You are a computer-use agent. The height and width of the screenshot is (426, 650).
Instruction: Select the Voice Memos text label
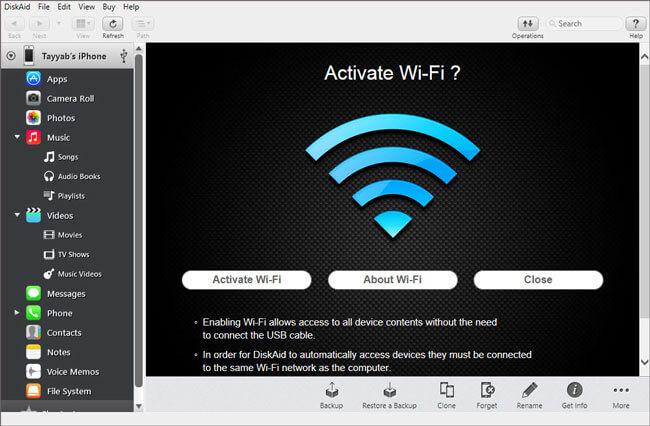pyautogui.click(x=73, y=372)
